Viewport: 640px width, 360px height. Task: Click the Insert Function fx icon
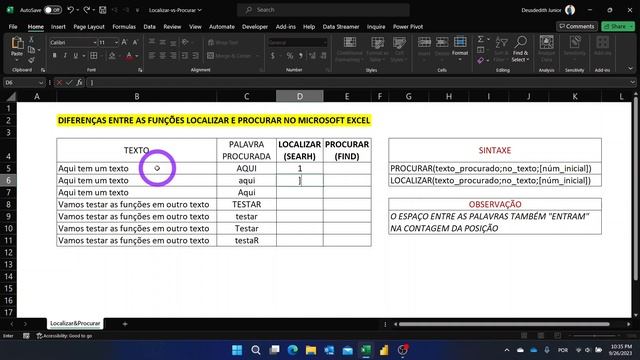(79, 82)
